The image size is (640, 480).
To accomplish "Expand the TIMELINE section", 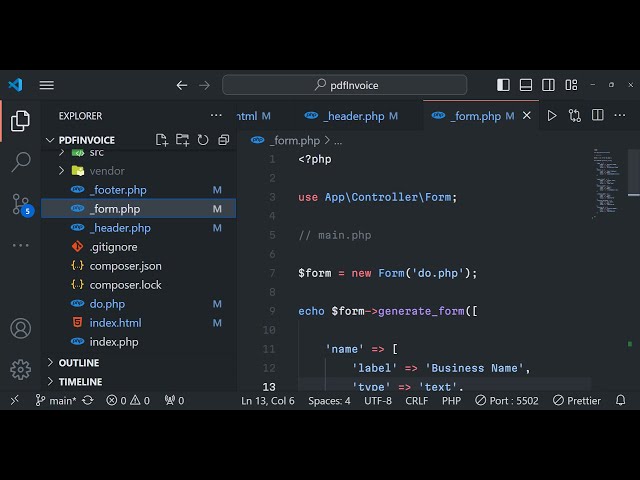I will [x=80, y=382].
